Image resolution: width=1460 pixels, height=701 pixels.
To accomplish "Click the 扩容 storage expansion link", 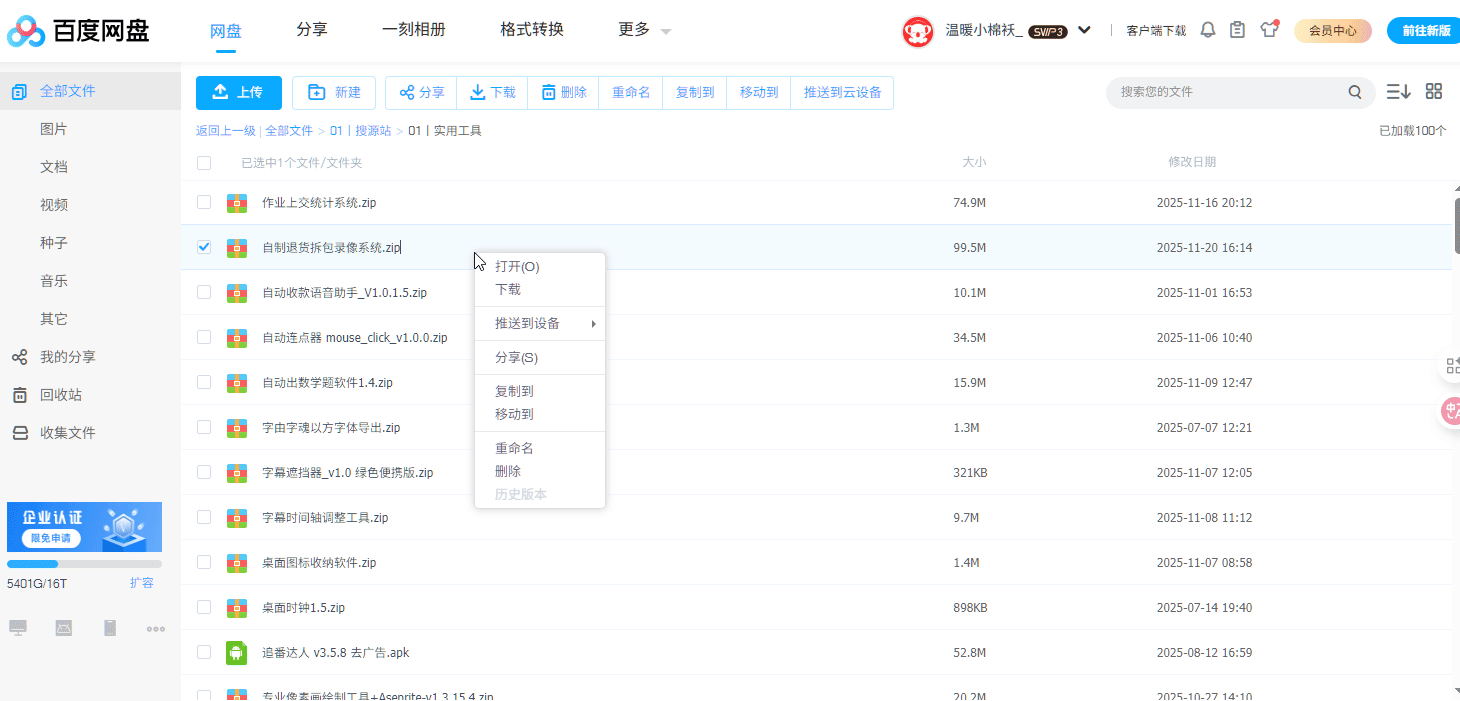I will click(141, 583).
